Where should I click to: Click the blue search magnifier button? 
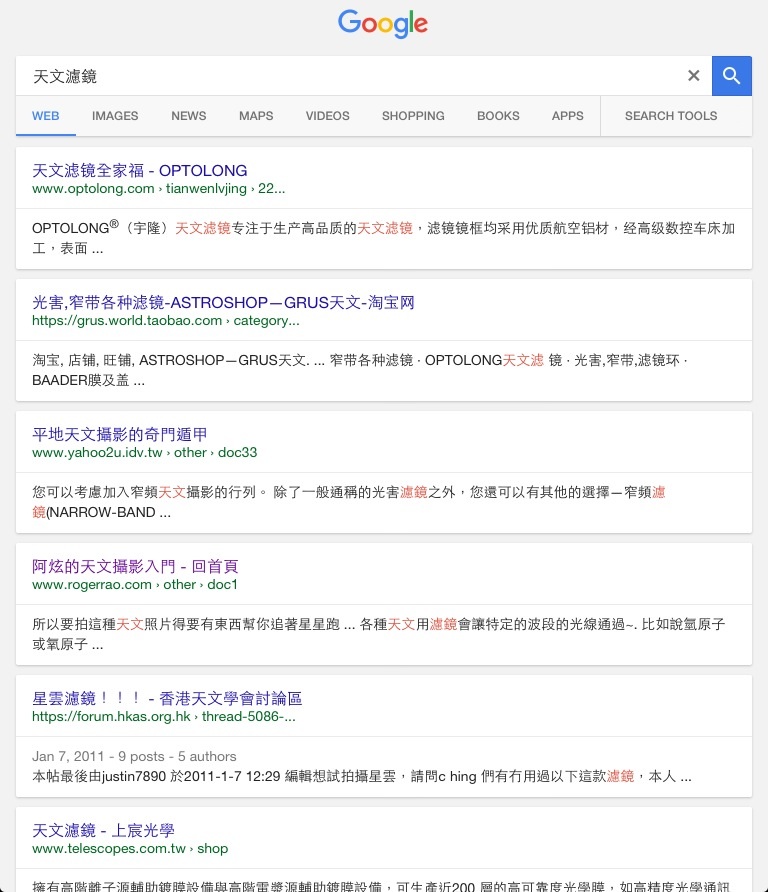tap(731, 76)
